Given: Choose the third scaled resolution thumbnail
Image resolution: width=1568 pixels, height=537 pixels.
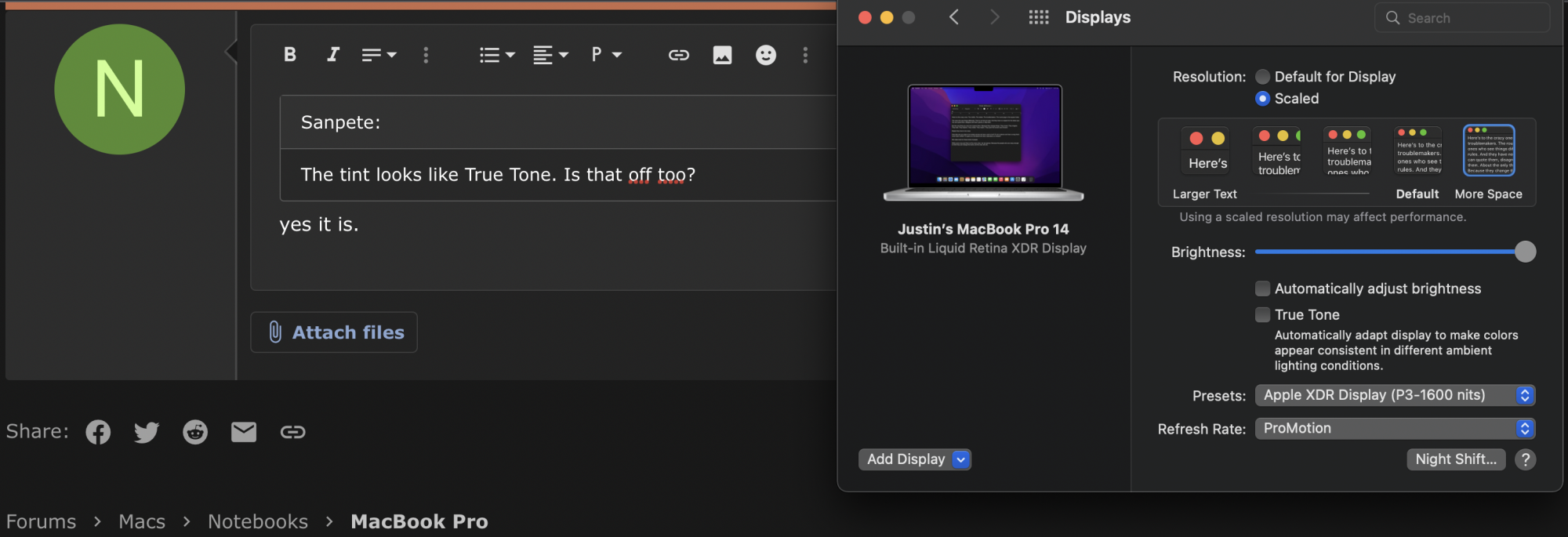Looking at the screenshot, I should 1348,151.
